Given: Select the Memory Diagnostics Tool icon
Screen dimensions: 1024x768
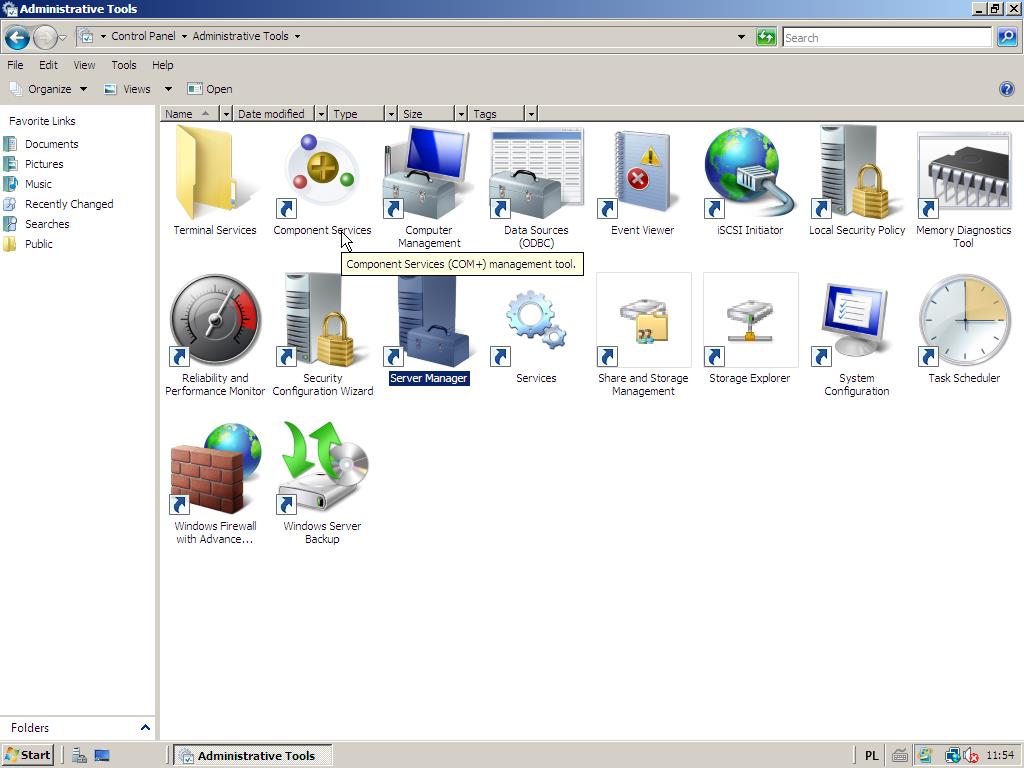Looking at the screenshot, I should click(x=963, y=175).
